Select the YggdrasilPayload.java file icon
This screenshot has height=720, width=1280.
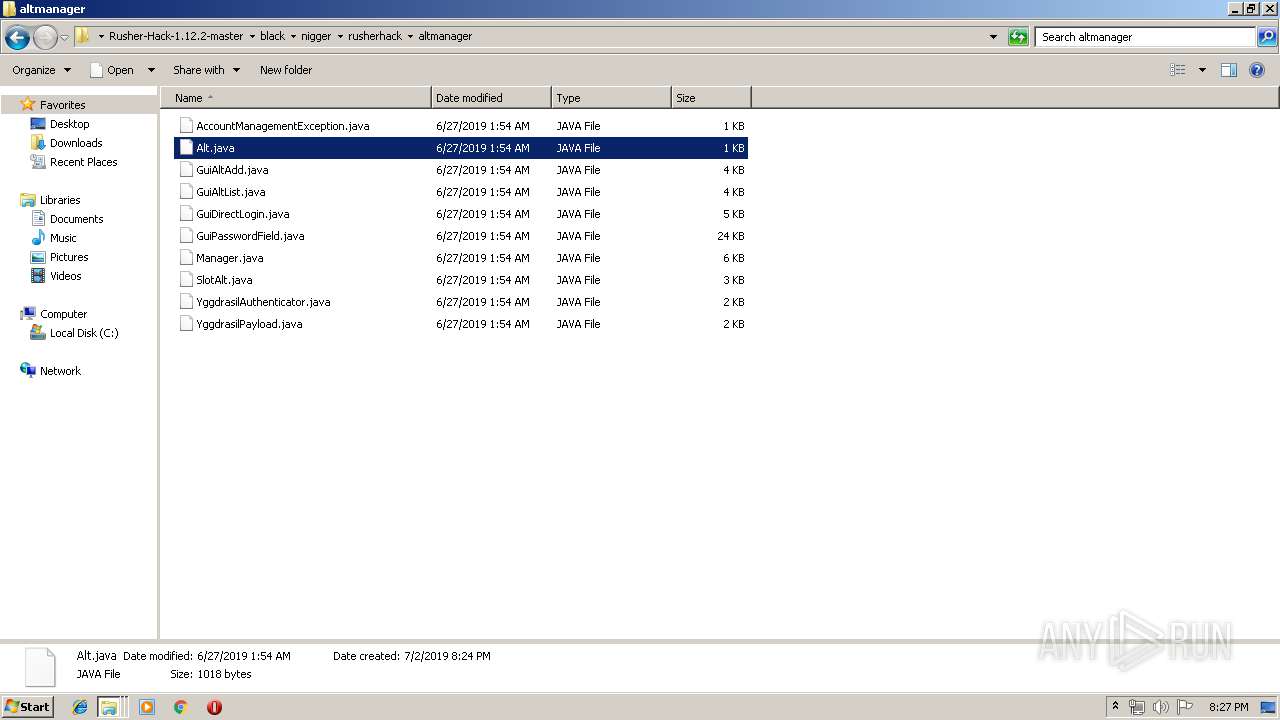tap(186, 324)
